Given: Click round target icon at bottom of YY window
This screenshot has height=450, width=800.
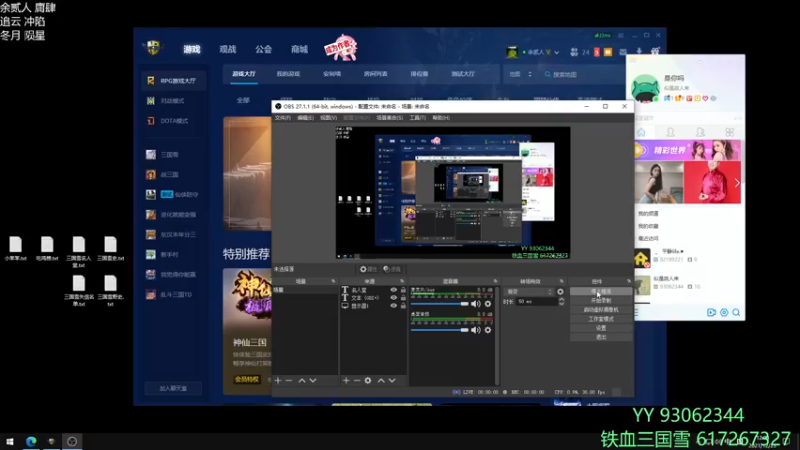Looking at the screenshot, I should [724, 312].
